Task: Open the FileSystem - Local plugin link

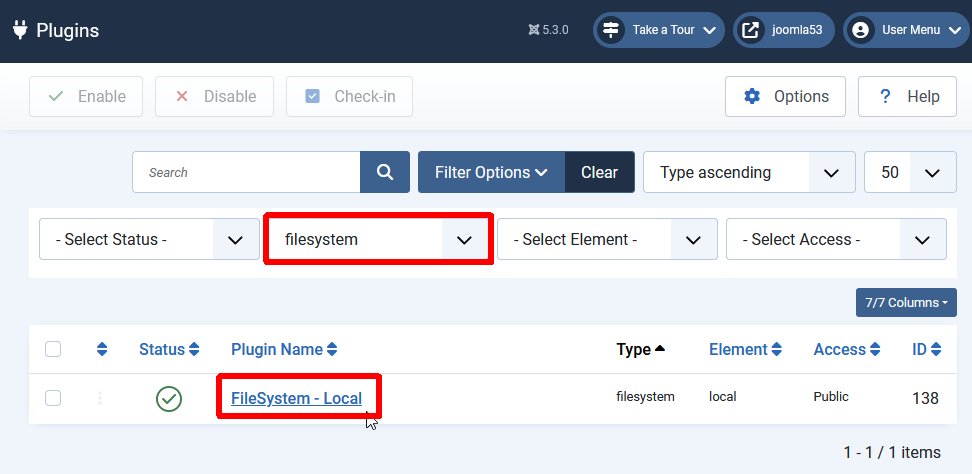Action: [296, 398]
